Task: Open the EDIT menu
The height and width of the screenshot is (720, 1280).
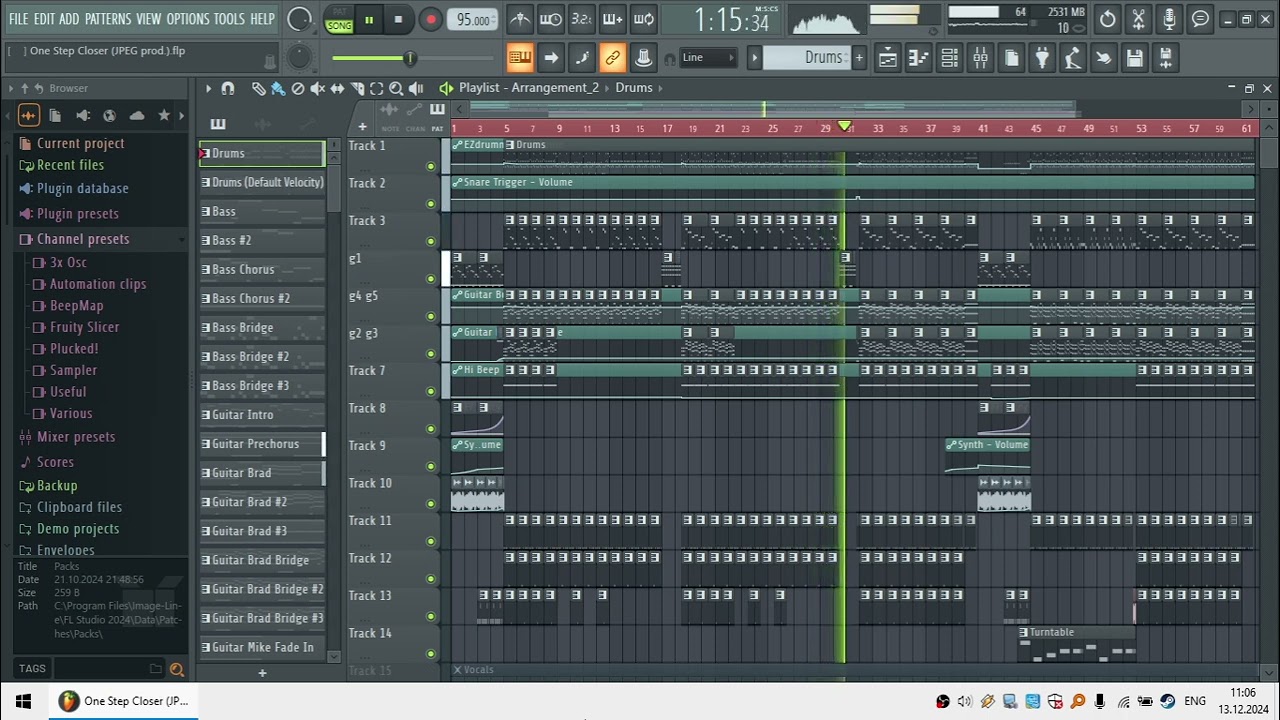Action: [x=44, y=19]
